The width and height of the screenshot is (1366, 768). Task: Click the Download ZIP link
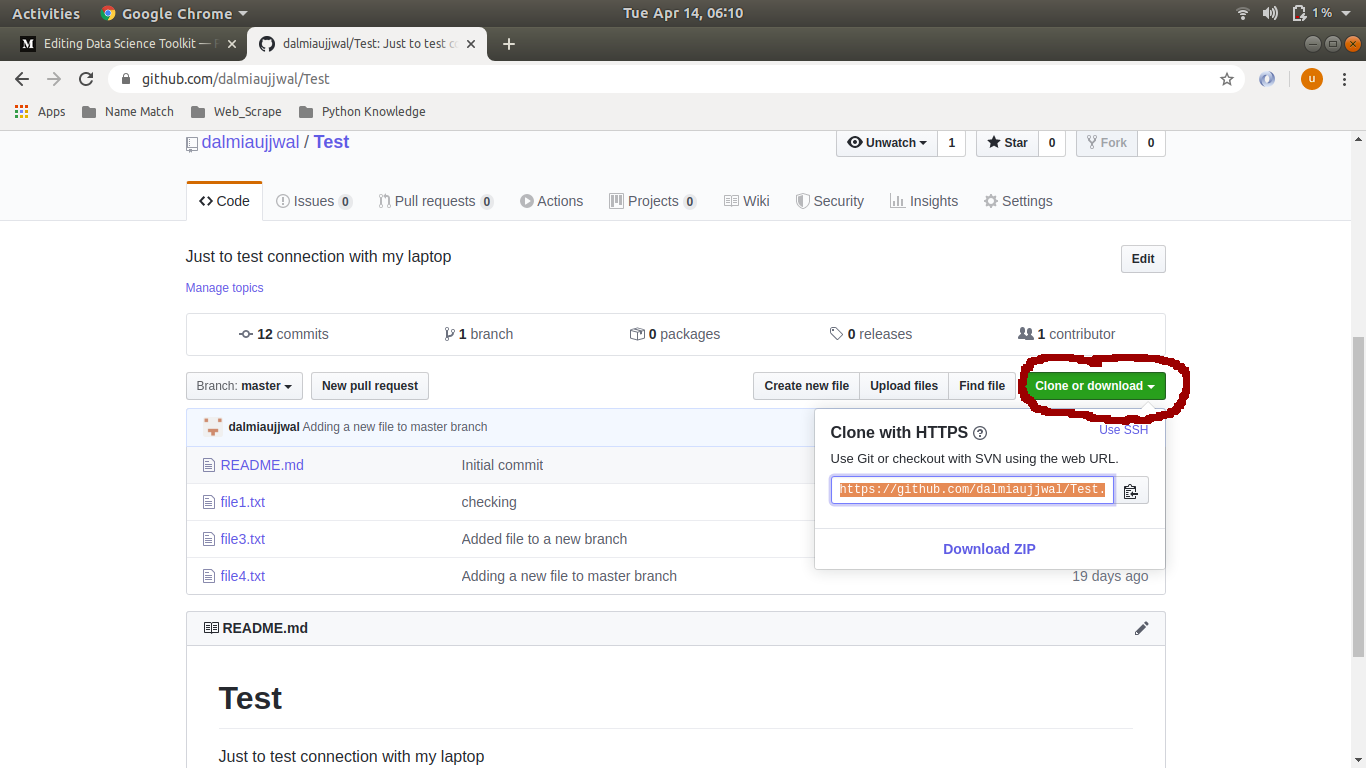point(990,549)
